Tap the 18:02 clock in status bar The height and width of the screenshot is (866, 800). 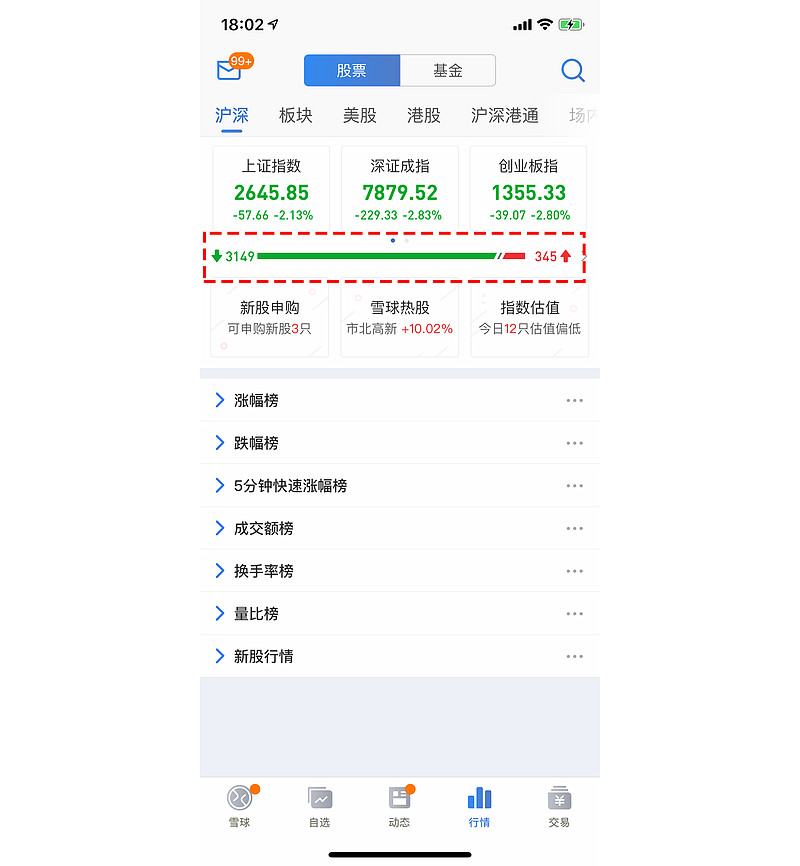[243, 25]
